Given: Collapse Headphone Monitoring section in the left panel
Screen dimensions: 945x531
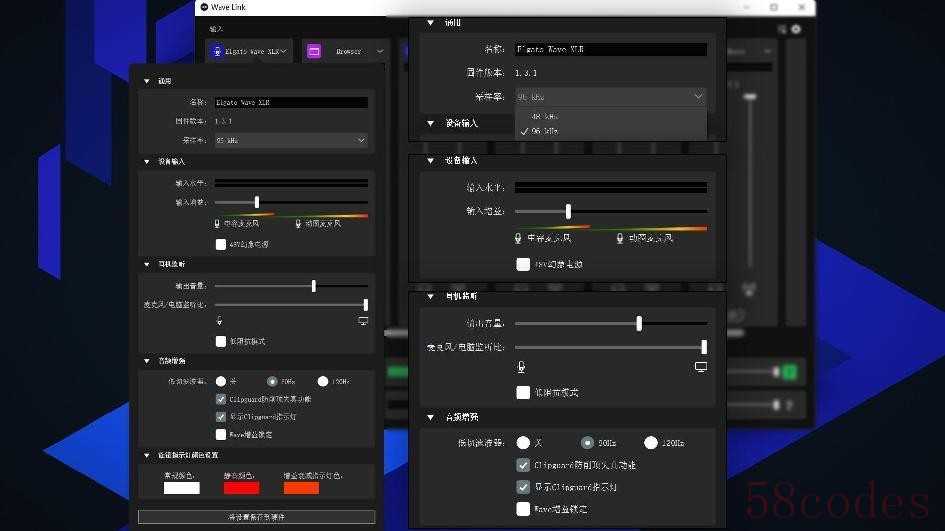Looking at the screenshot, I should pos(146,264).
